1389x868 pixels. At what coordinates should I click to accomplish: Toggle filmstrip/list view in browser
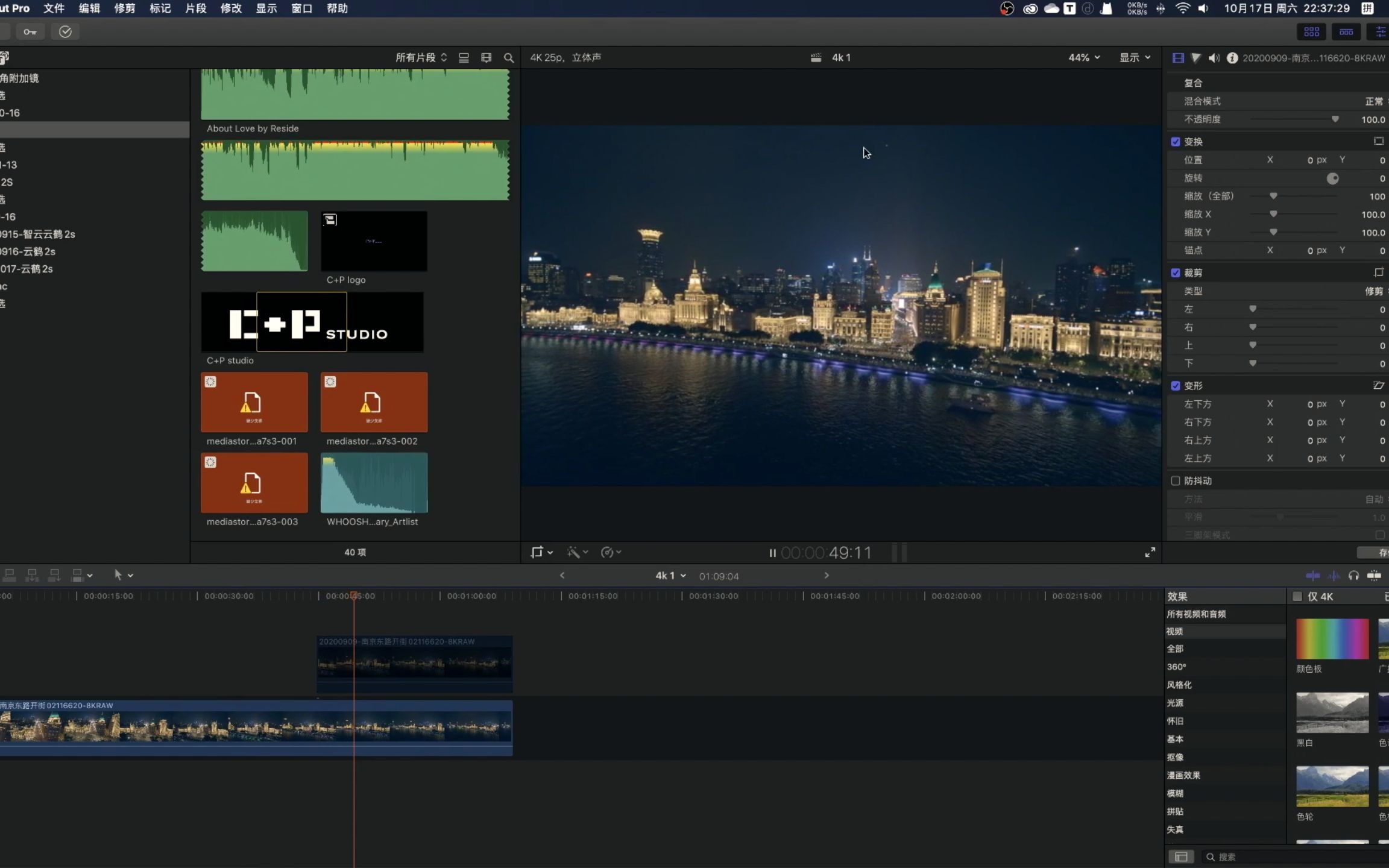click(464, 58)
